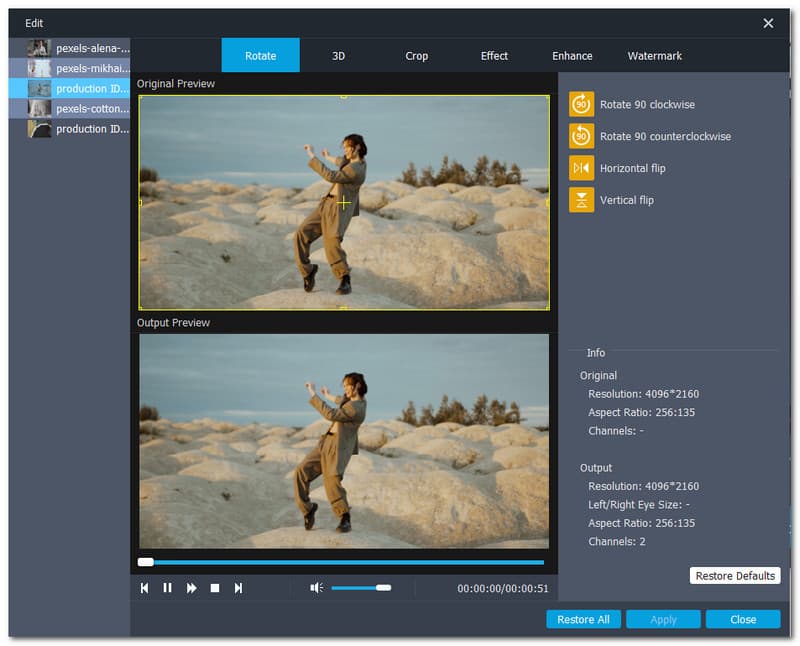Apply the Horizontal flip icon
Screen dimensions: 800x646
[x=581, y=168]
